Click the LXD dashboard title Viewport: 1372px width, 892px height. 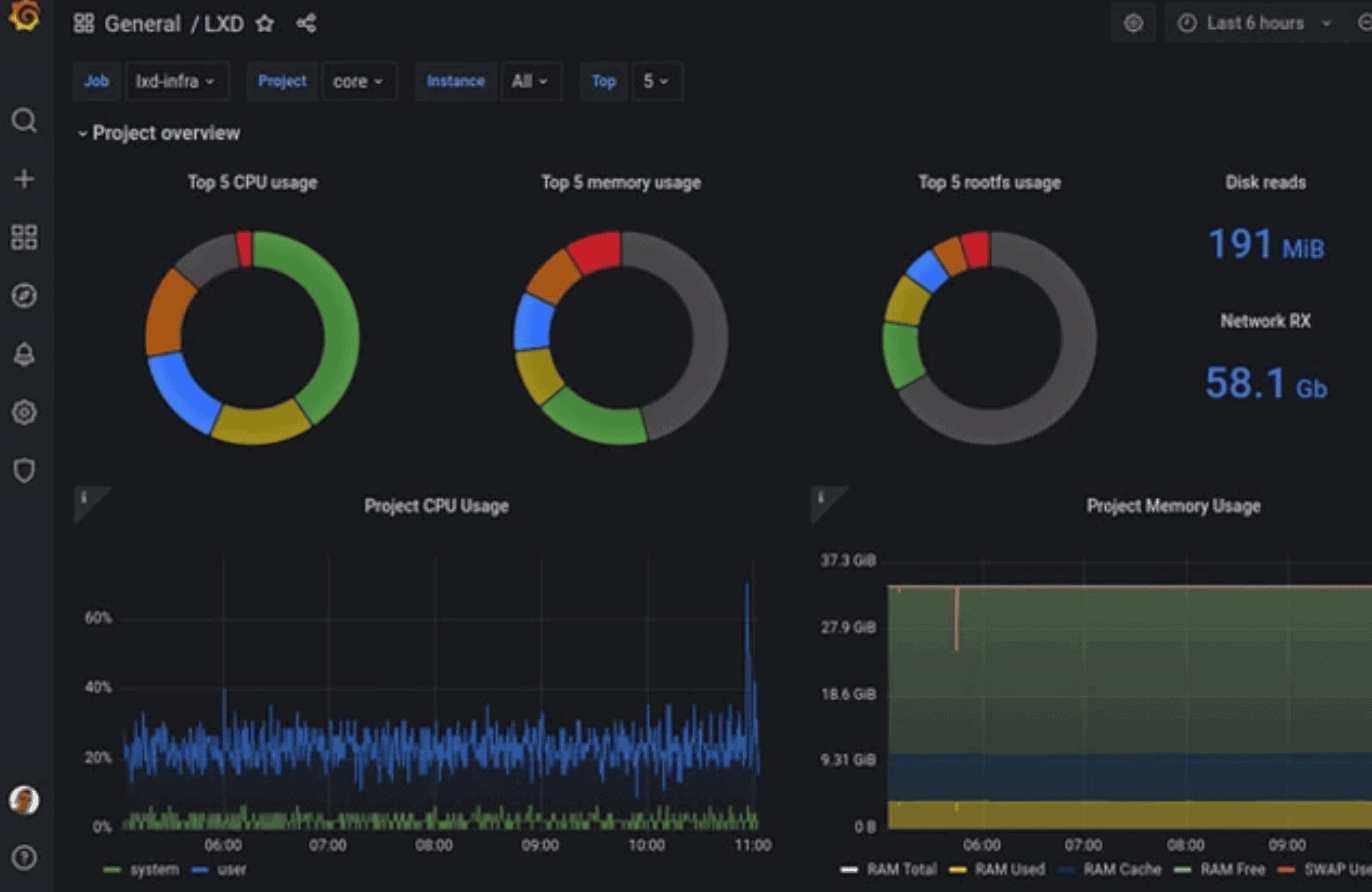(x=224, y=23)
